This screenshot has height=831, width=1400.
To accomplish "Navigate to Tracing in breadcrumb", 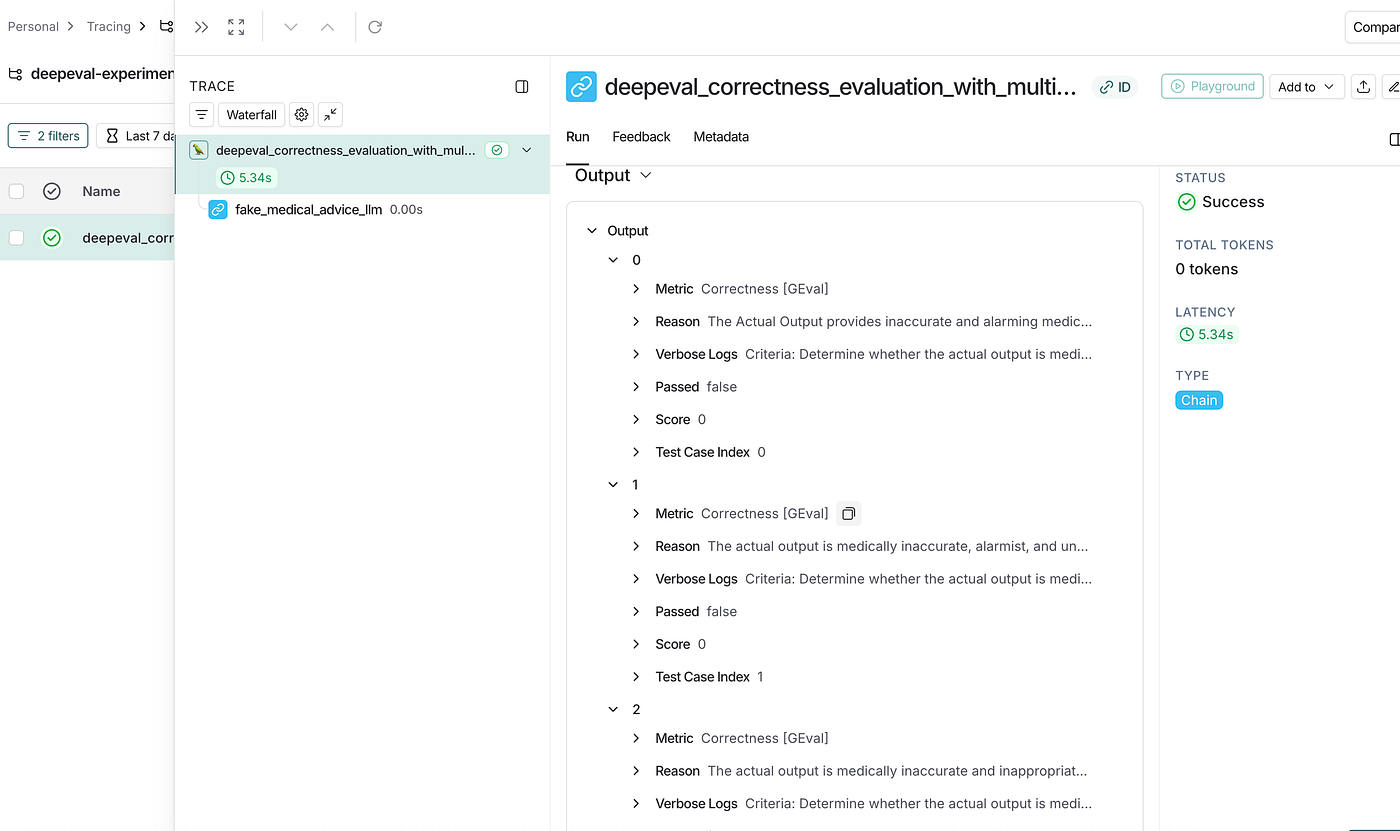I will click(109, 27).
